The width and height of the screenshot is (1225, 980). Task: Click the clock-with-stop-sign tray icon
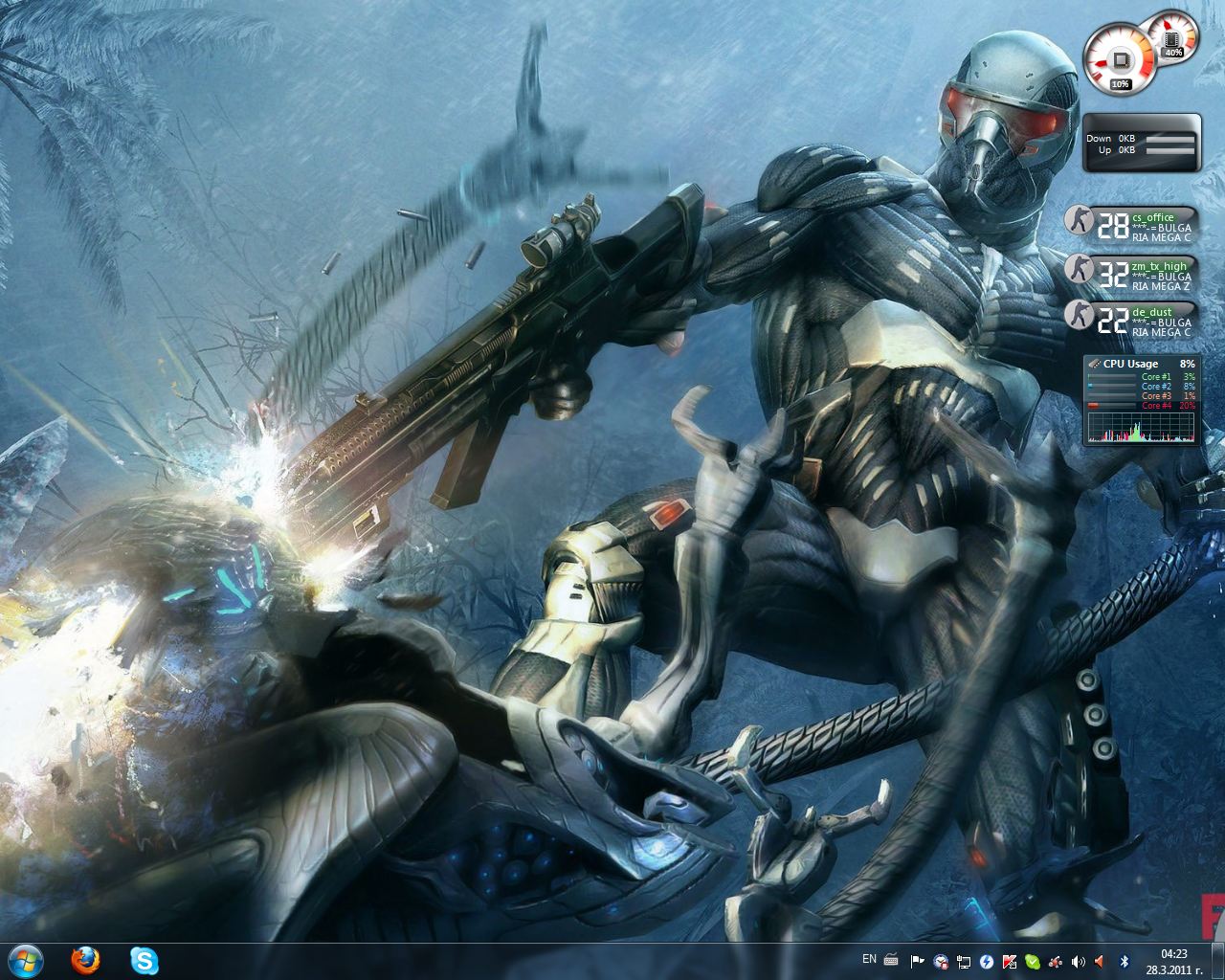coord(941,962)
